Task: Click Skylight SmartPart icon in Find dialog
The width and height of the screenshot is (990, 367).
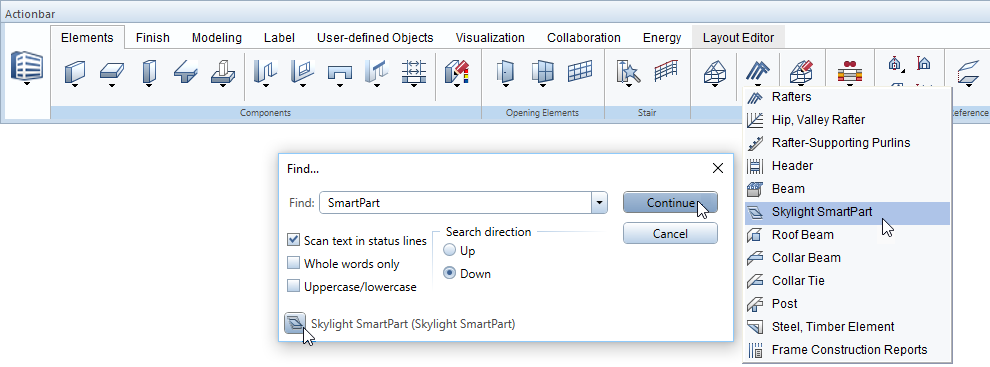Action: [x=295, y=324]
